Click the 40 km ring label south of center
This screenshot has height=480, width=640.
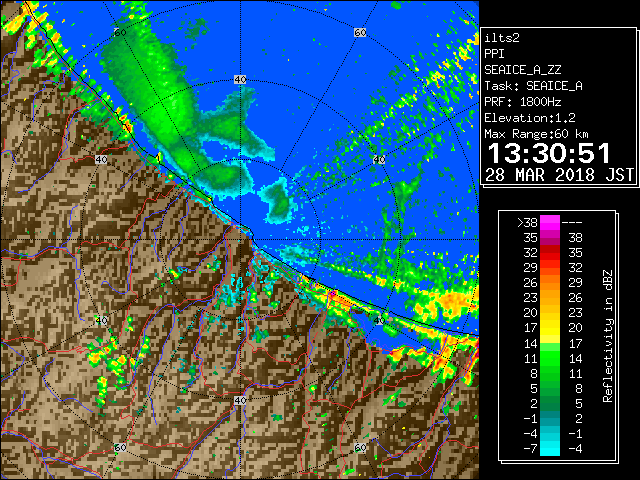[x=240, y=400]
